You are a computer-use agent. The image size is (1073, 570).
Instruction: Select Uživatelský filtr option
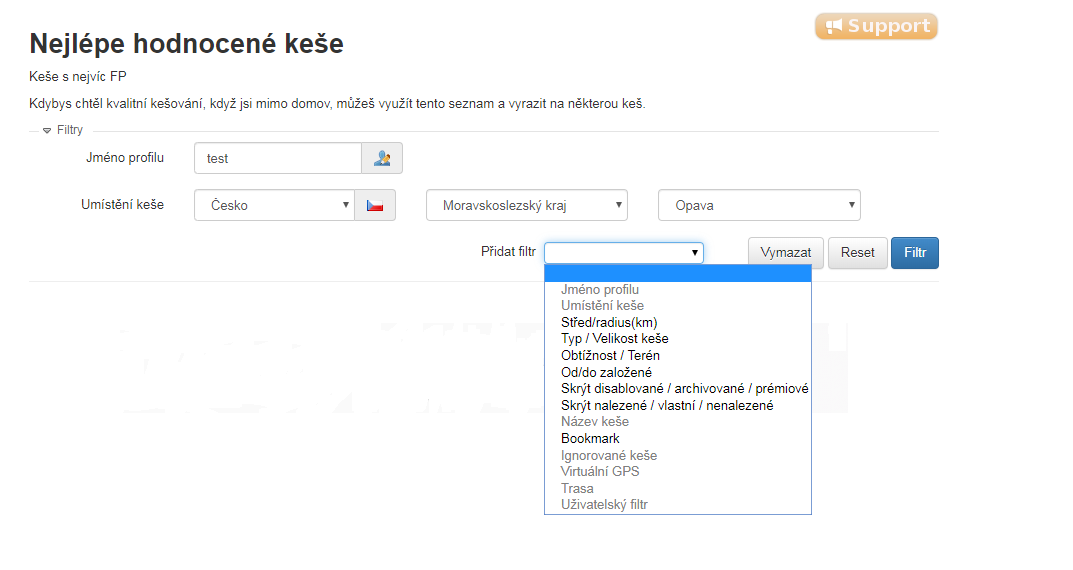coord(677,504)
